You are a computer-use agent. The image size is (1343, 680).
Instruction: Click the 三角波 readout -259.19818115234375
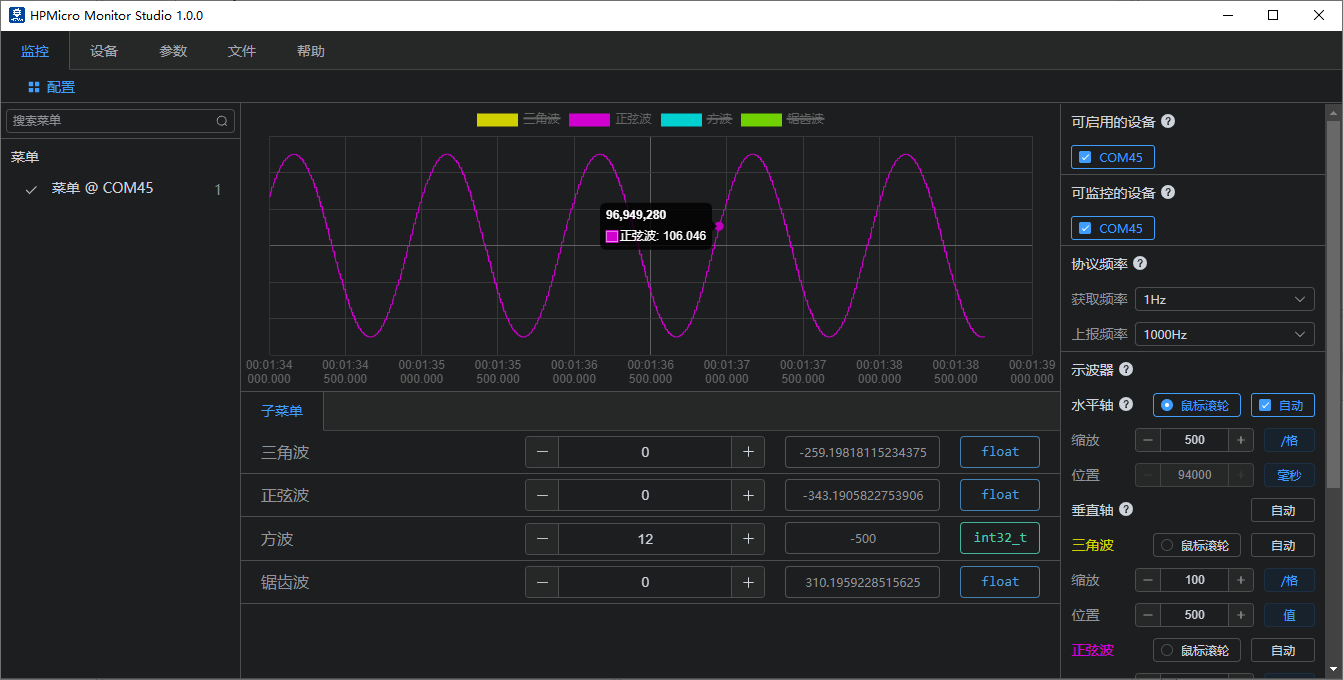coord(862,452)
